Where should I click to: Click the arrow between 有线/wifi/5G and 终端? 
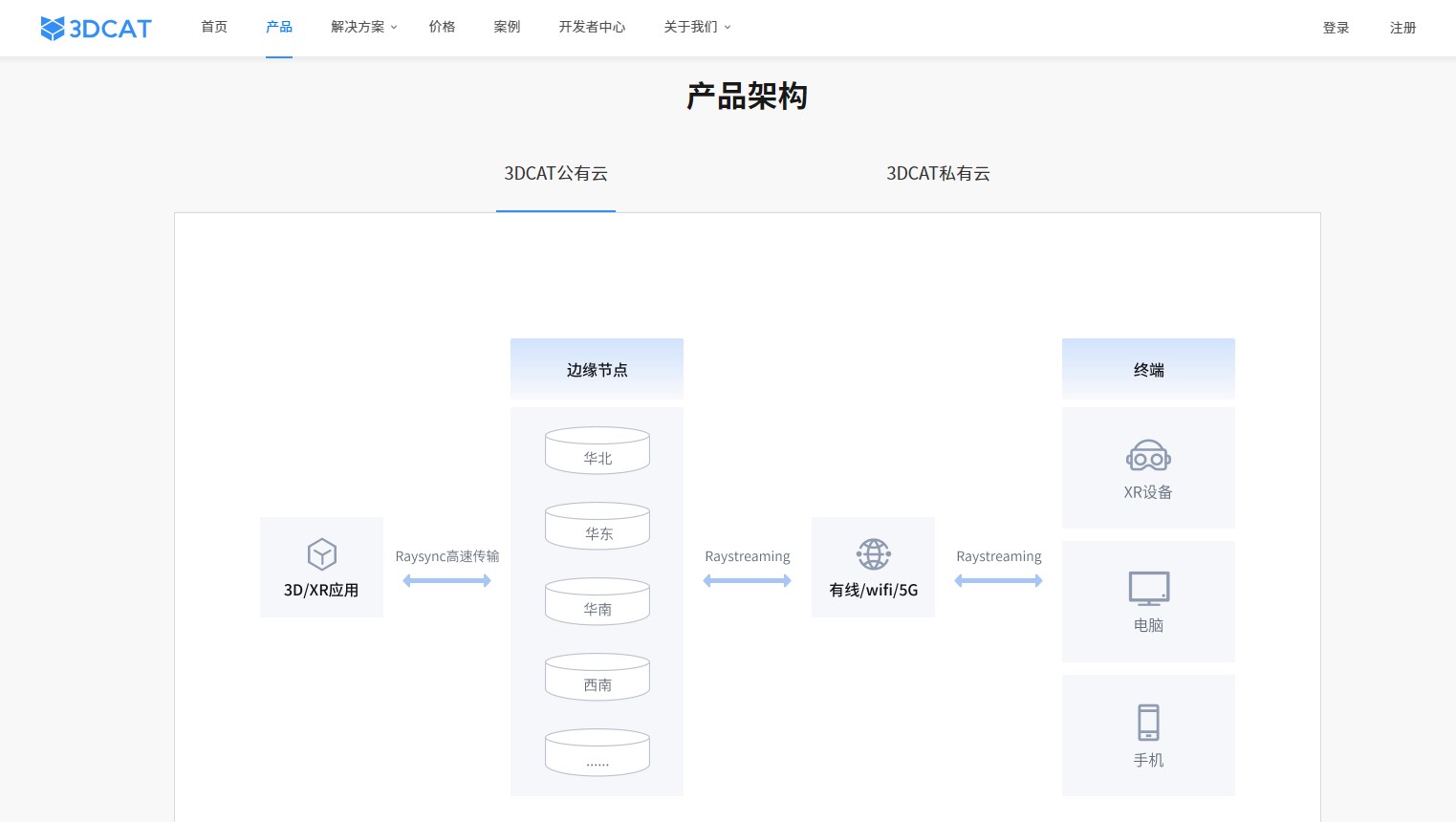coord(998,581)
